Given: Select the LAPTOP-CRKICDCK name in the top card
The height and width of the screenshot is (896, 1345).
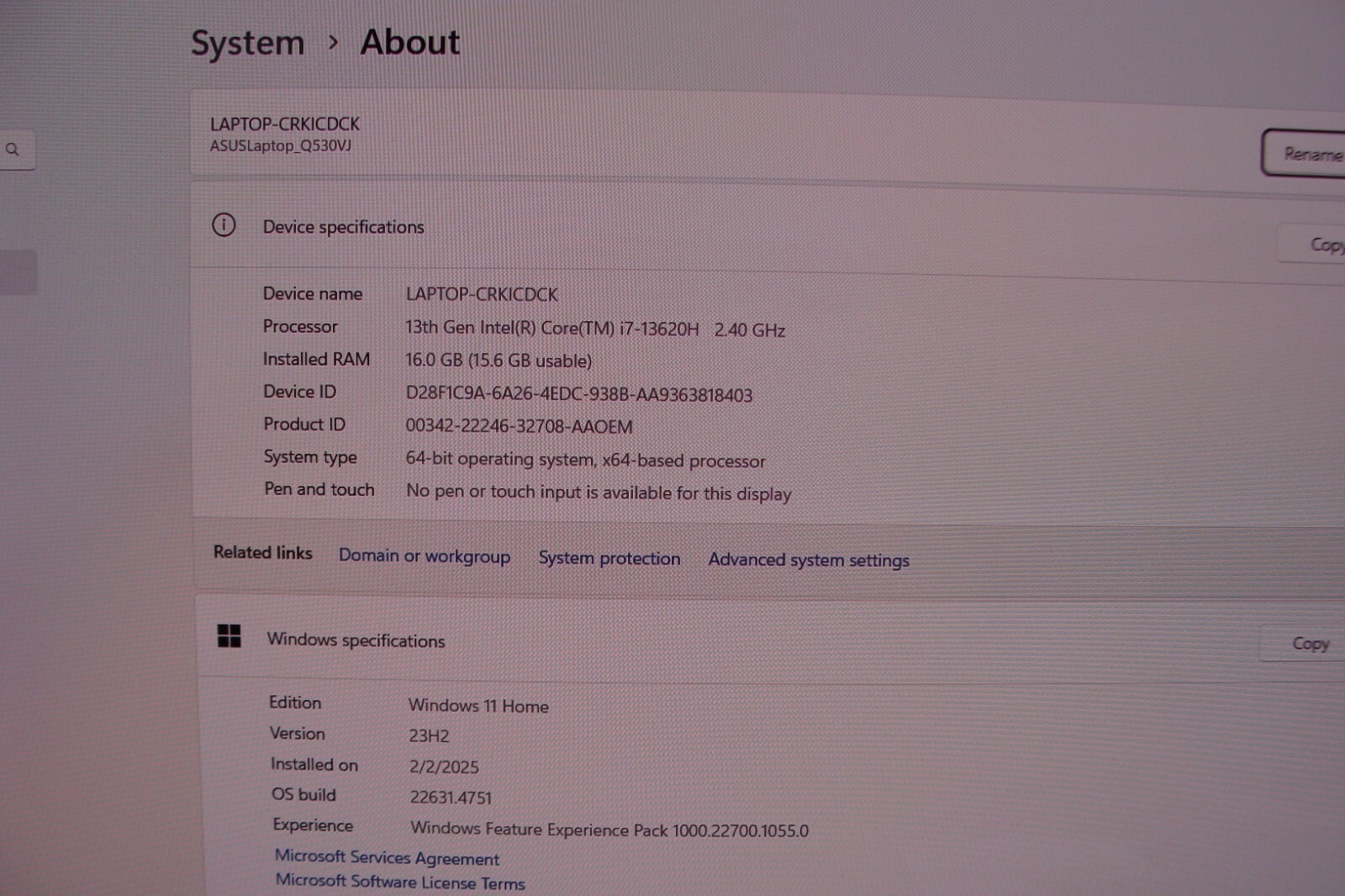Looking at the screenshot, I should click(285, 124).
